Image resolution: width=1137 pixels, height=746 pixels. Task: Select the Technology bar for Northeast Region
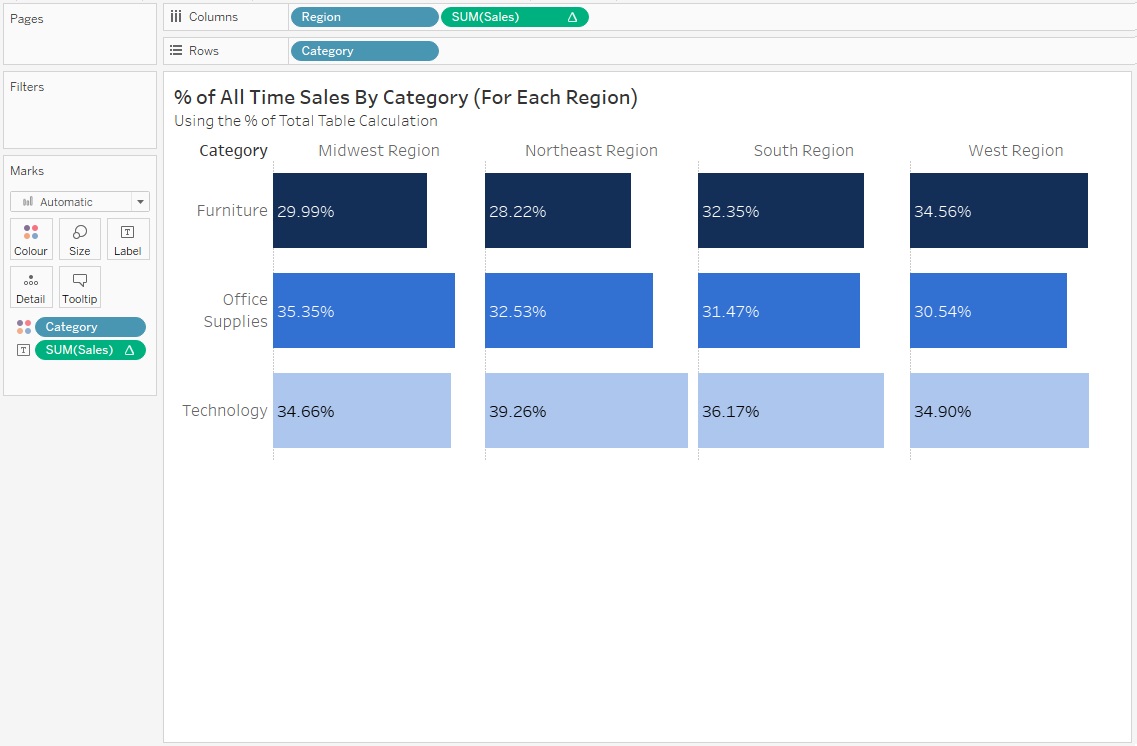point(586,411)
